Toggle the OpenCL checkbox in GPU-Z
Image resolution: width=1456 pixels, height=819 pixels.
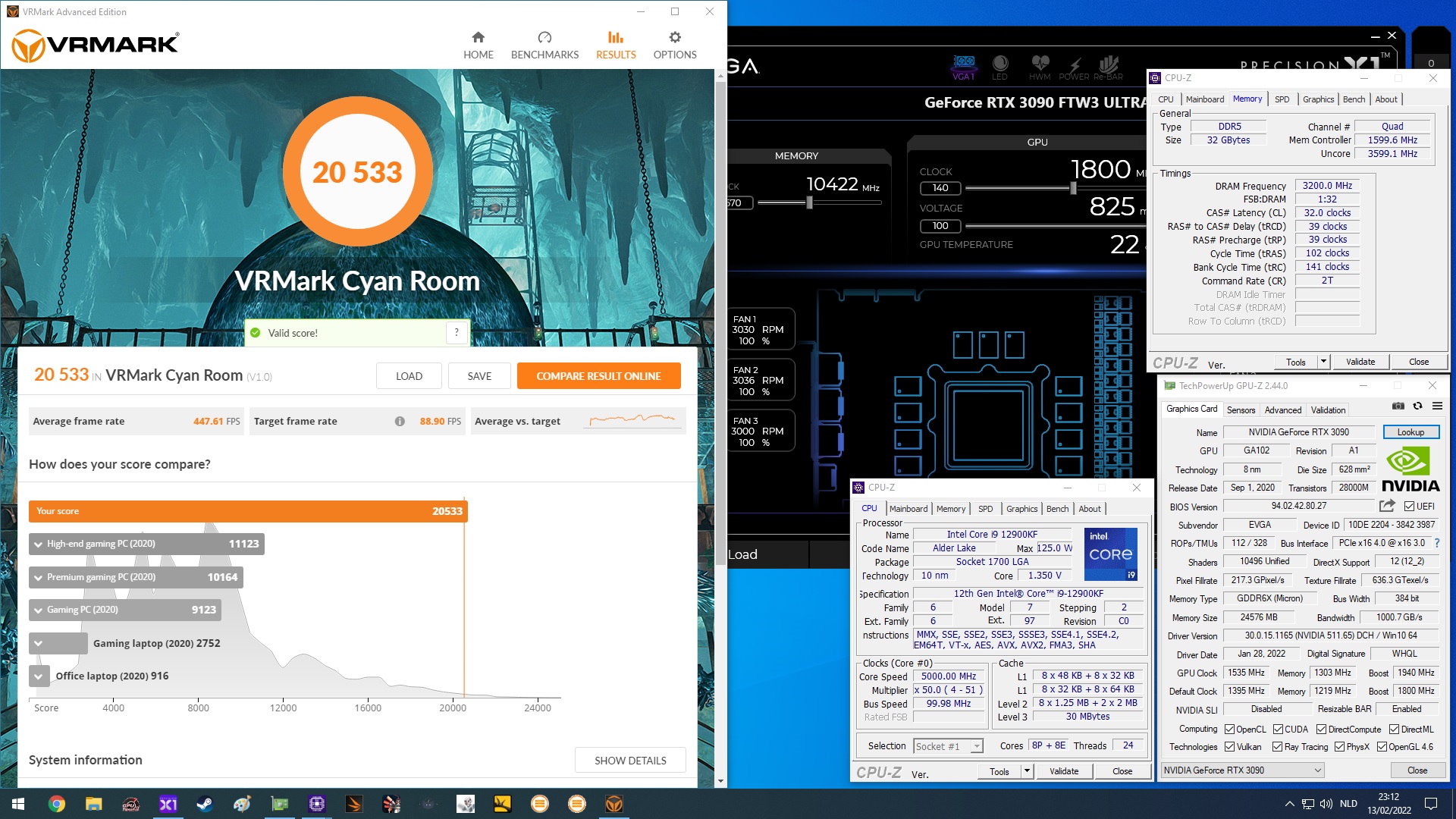(x=1229, y=730)
